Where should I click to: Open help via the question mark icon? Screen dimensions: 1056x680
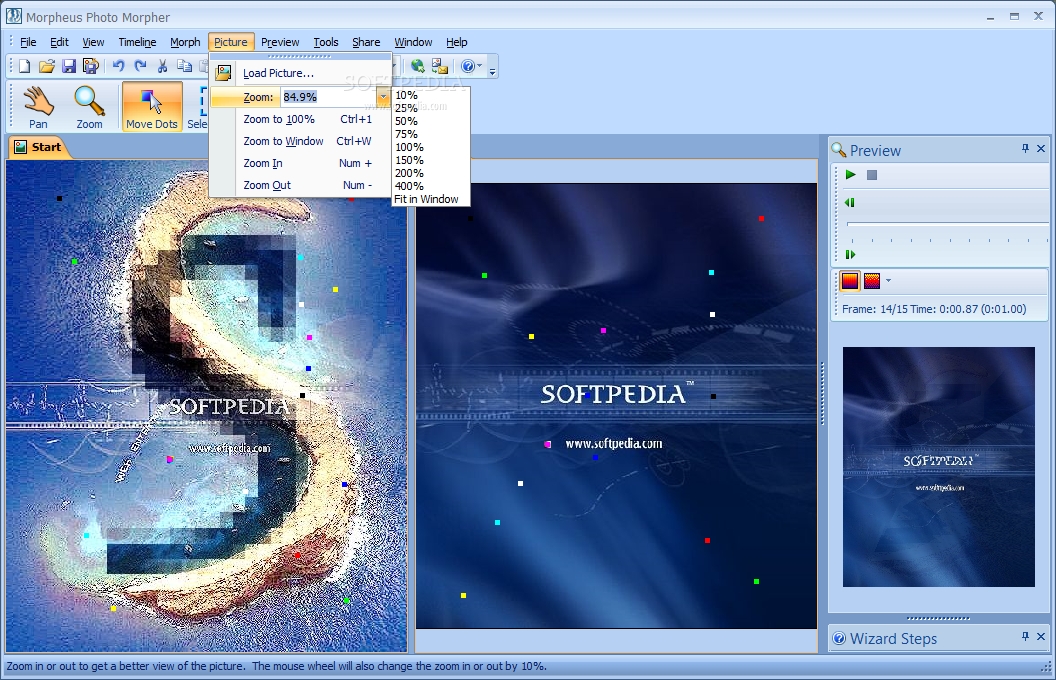[x=467, y=66]
